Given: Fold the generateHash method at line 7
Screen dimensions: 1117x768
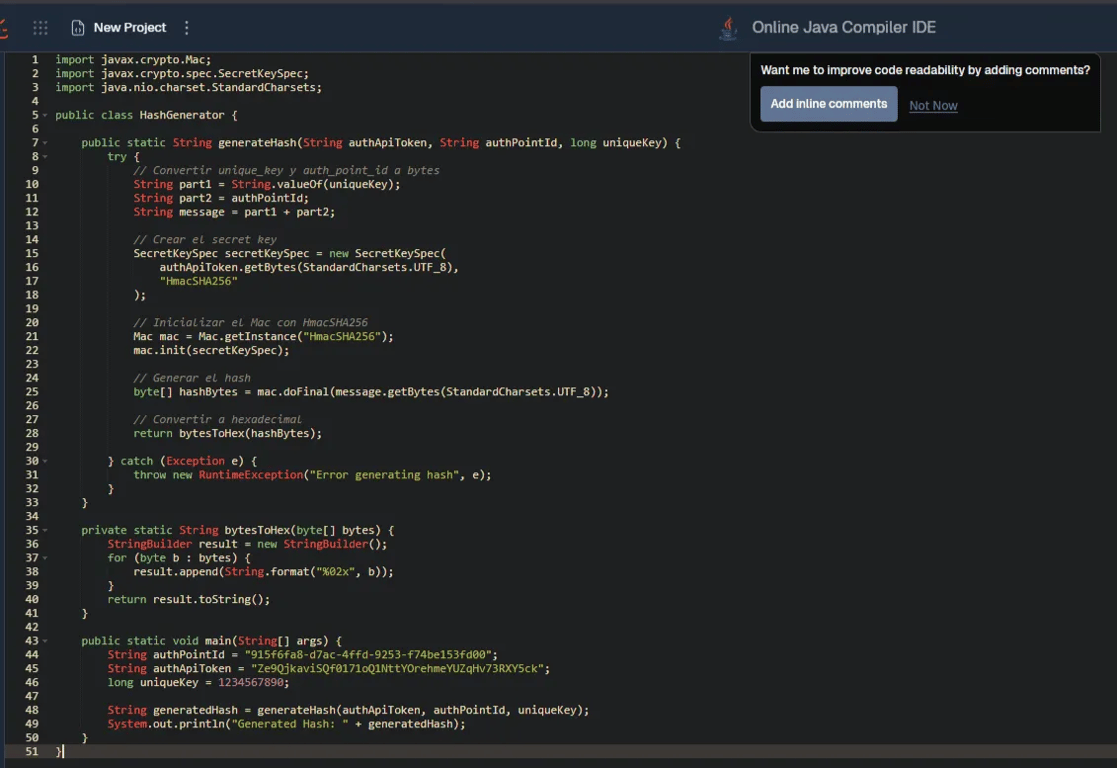Looking at the screenshot, I should (x=45, y=143).
